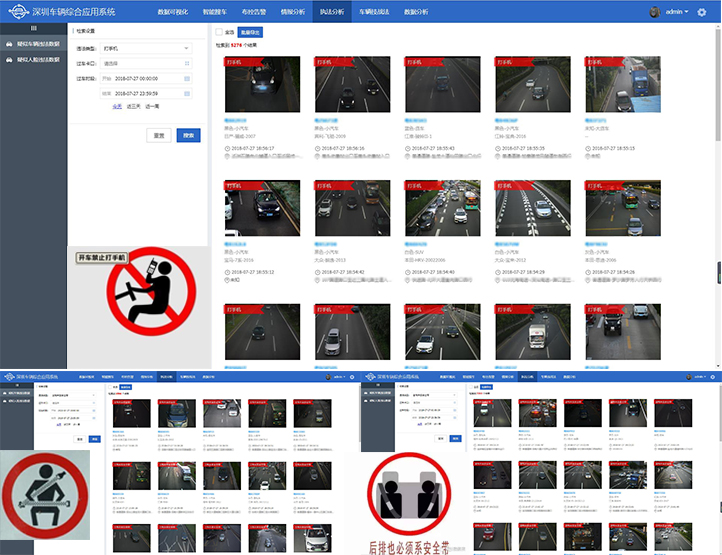
Task: Open the 智能搜车 tab
Action: (215, 12)
